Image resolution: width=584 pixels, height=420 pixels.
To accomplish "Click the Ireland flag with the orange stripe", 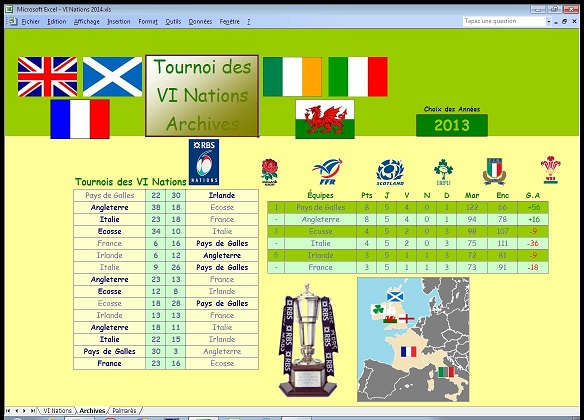I will (292, 77).
